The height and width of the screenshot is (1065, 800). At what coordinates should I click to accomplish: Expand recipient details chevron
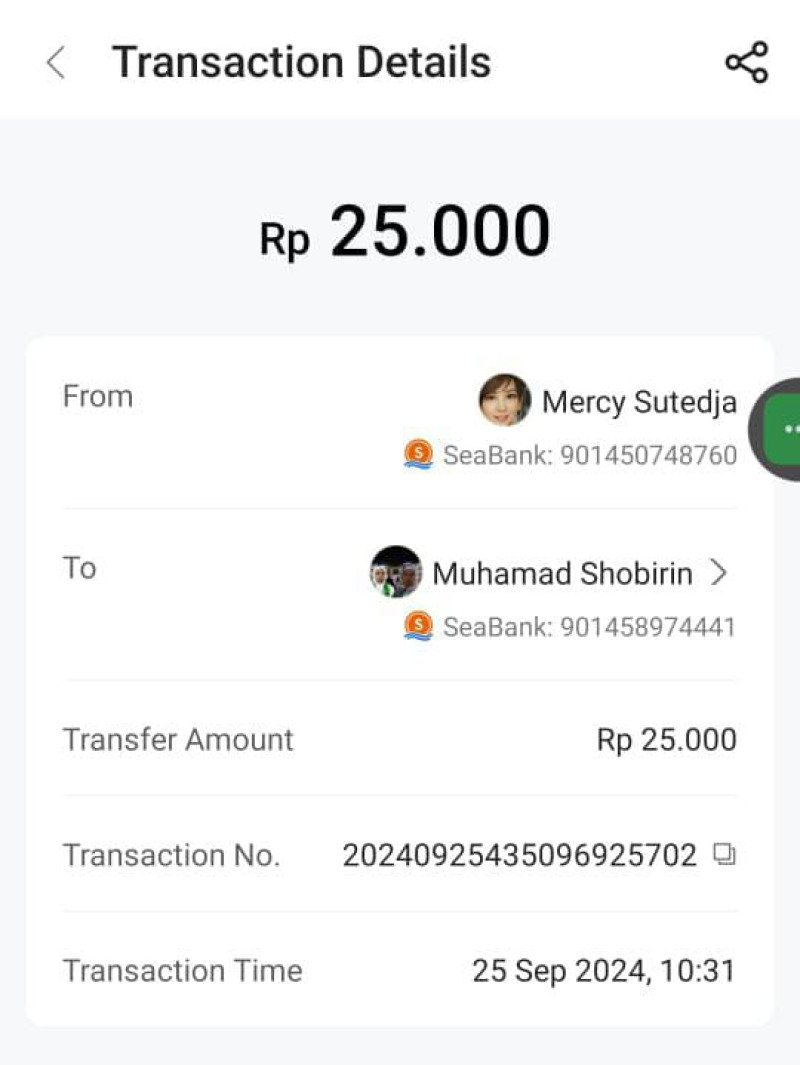coord(718,573)
